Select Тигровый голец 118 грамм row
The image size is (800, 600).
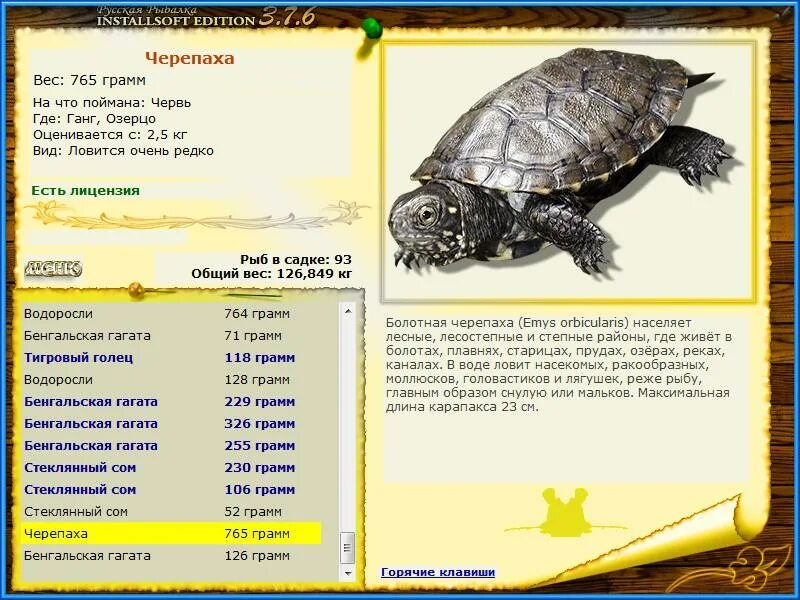point(172,358)
